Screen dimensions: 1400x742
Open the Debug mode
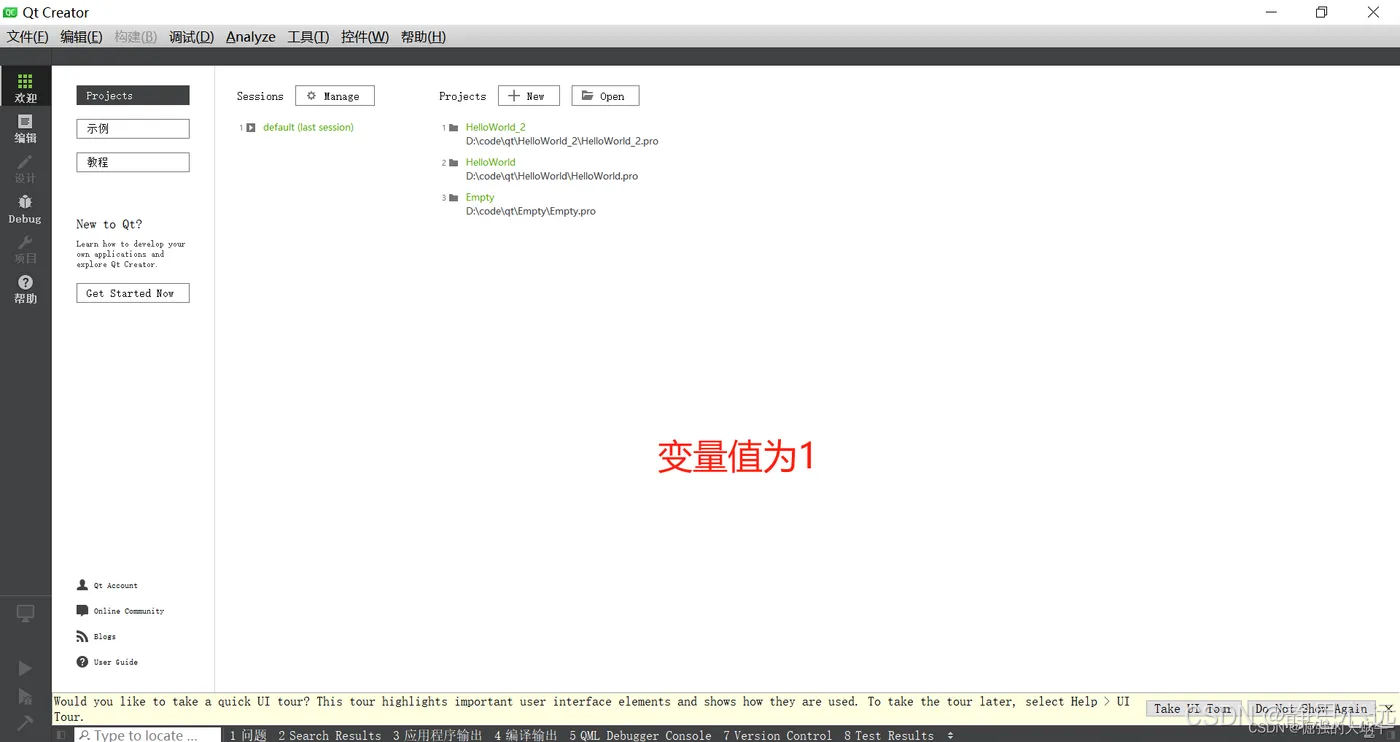point(25,209)
